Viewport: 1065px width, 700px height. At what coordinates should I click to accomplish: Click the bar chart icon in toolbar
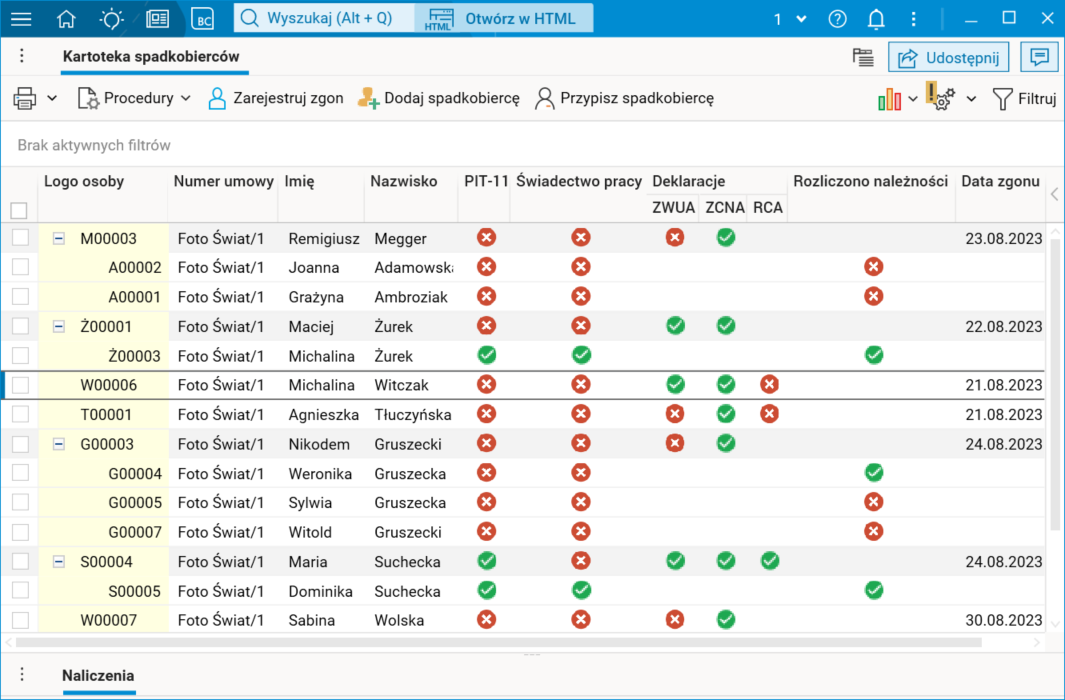[889, 98]
